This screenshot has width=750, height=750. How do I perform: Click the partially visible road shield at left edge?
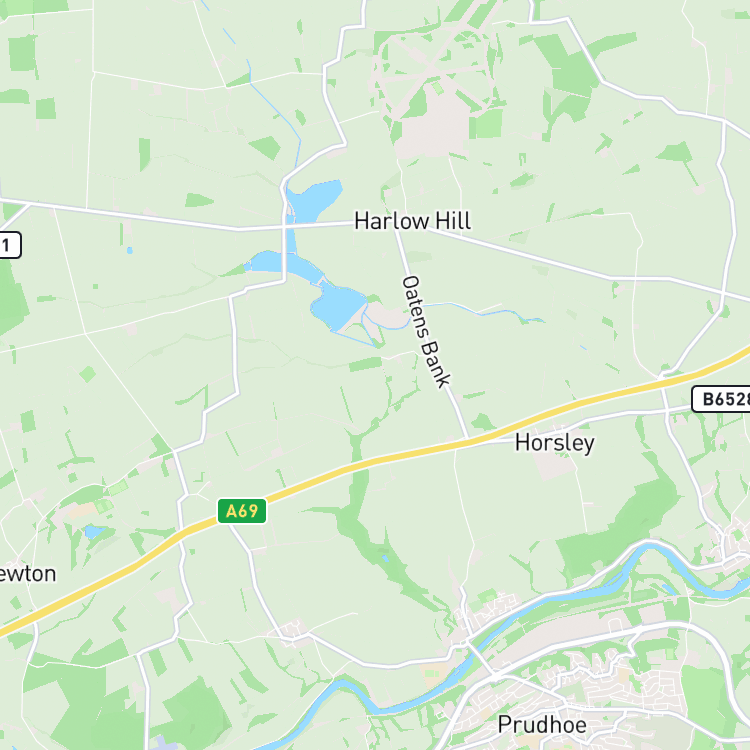point(10,245)
